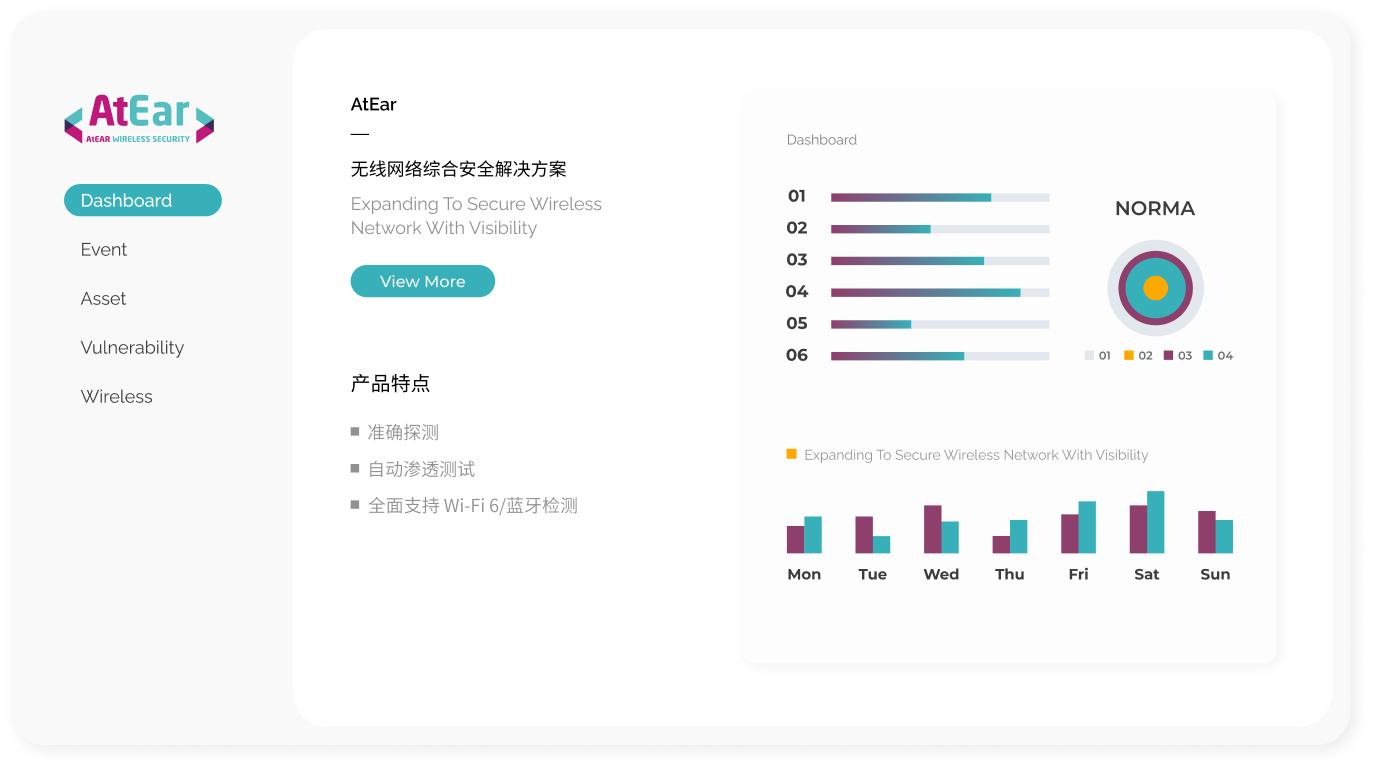The width and height of the screenshot is (1373, 767).
Task: Click progress bar 03
Action: pyautogui.click(x=940, y=261)
